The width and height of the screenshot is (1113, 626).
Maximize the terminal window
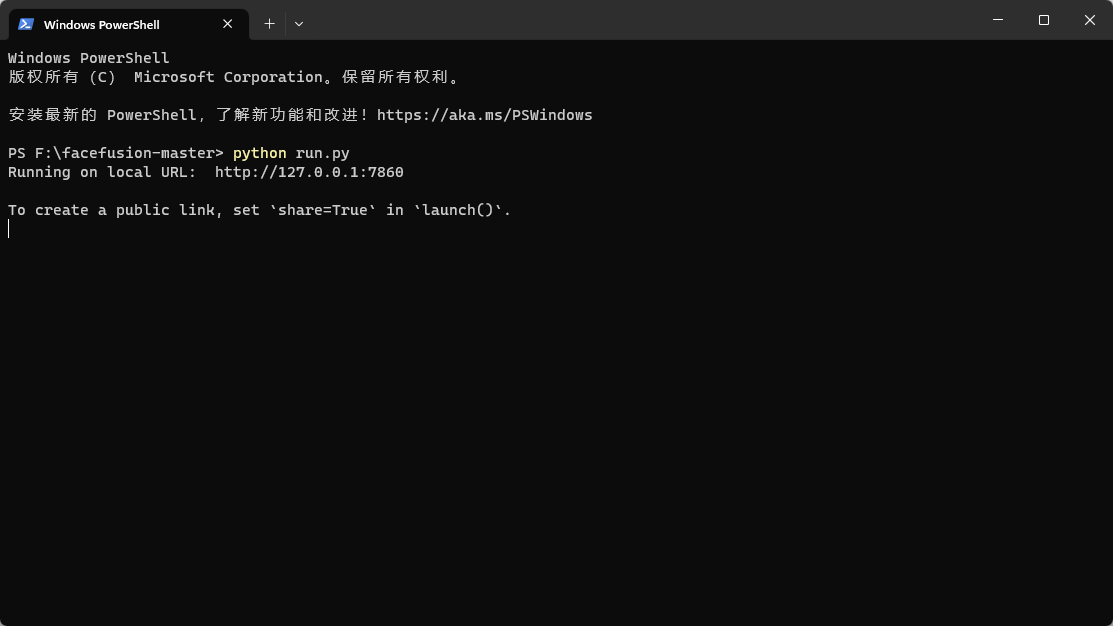1043,20
